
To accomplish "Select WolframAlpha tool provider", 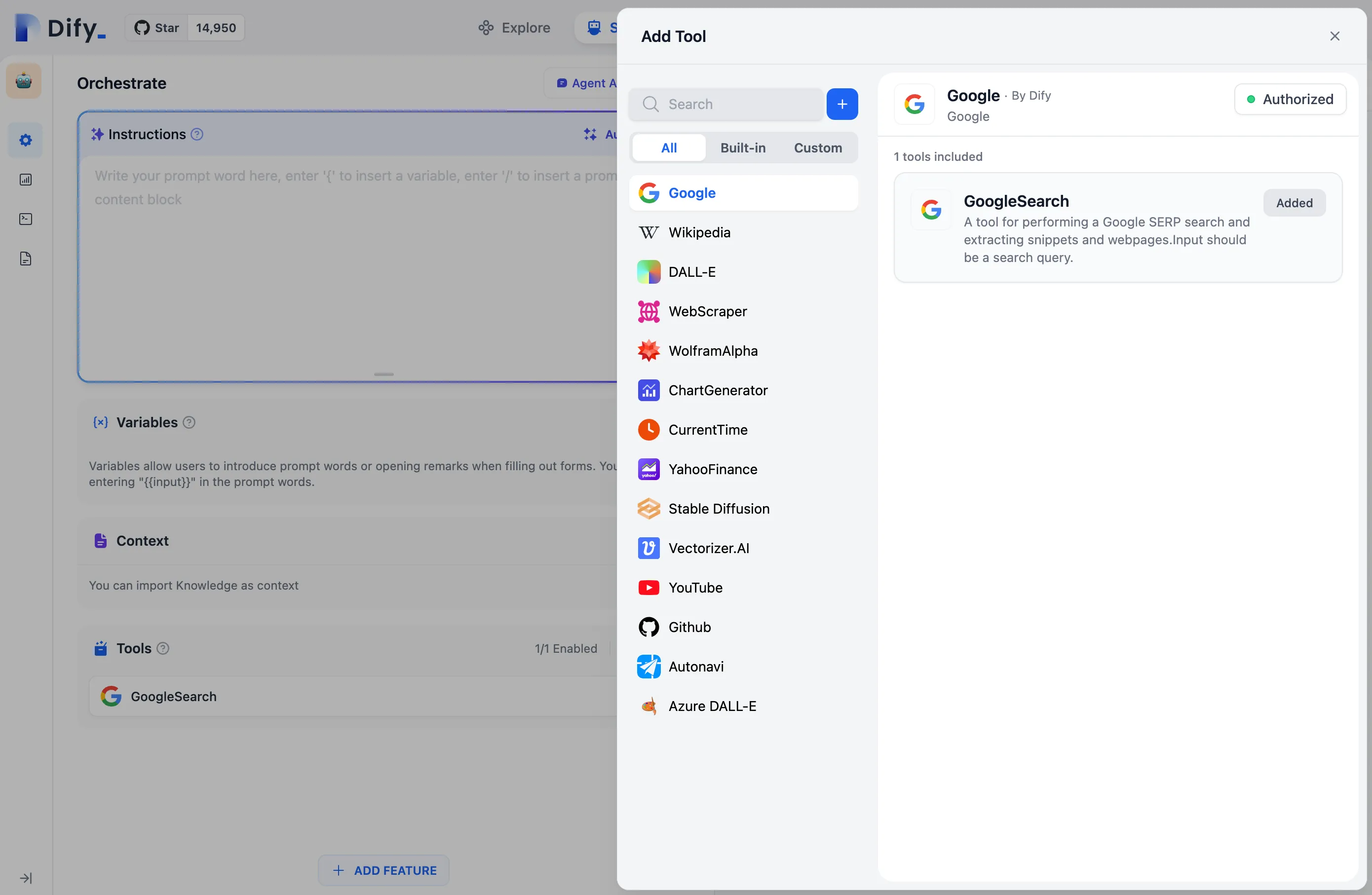I will click(x=713, y=351).
